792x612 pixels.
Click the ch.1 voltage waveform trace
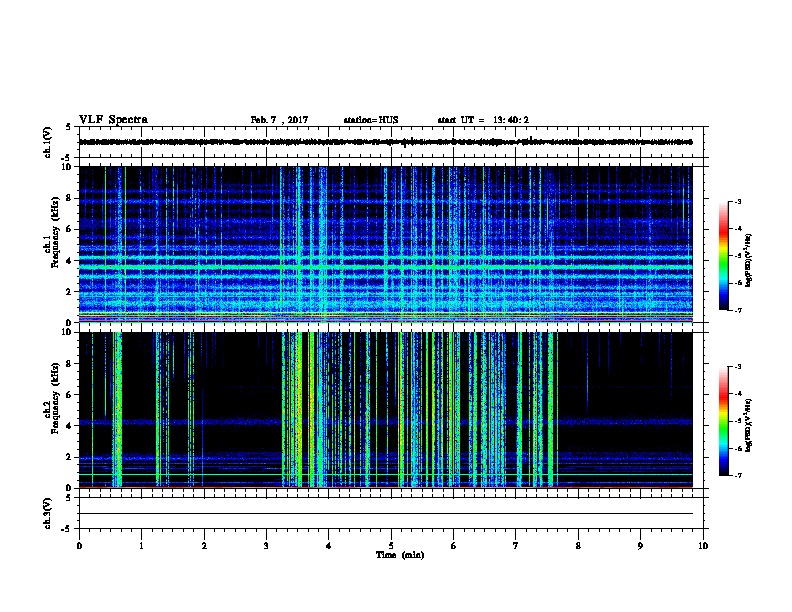tap(385, 142)
